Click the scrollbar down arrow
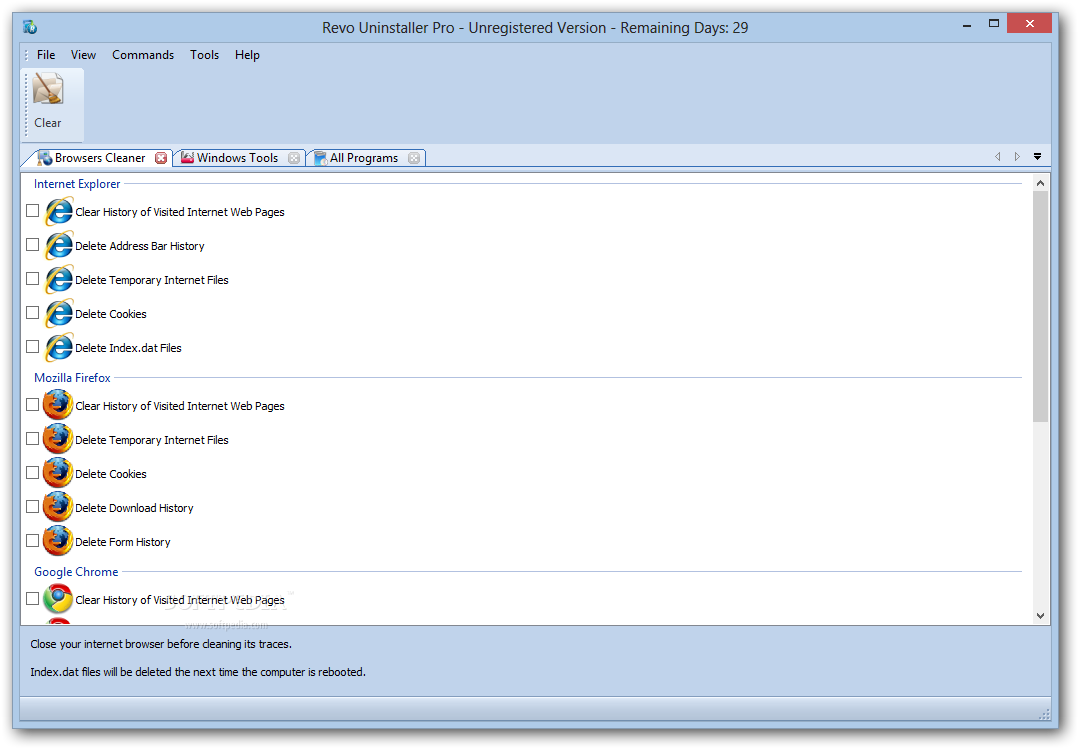The image size is (1079, 749). pos(1040,616)
